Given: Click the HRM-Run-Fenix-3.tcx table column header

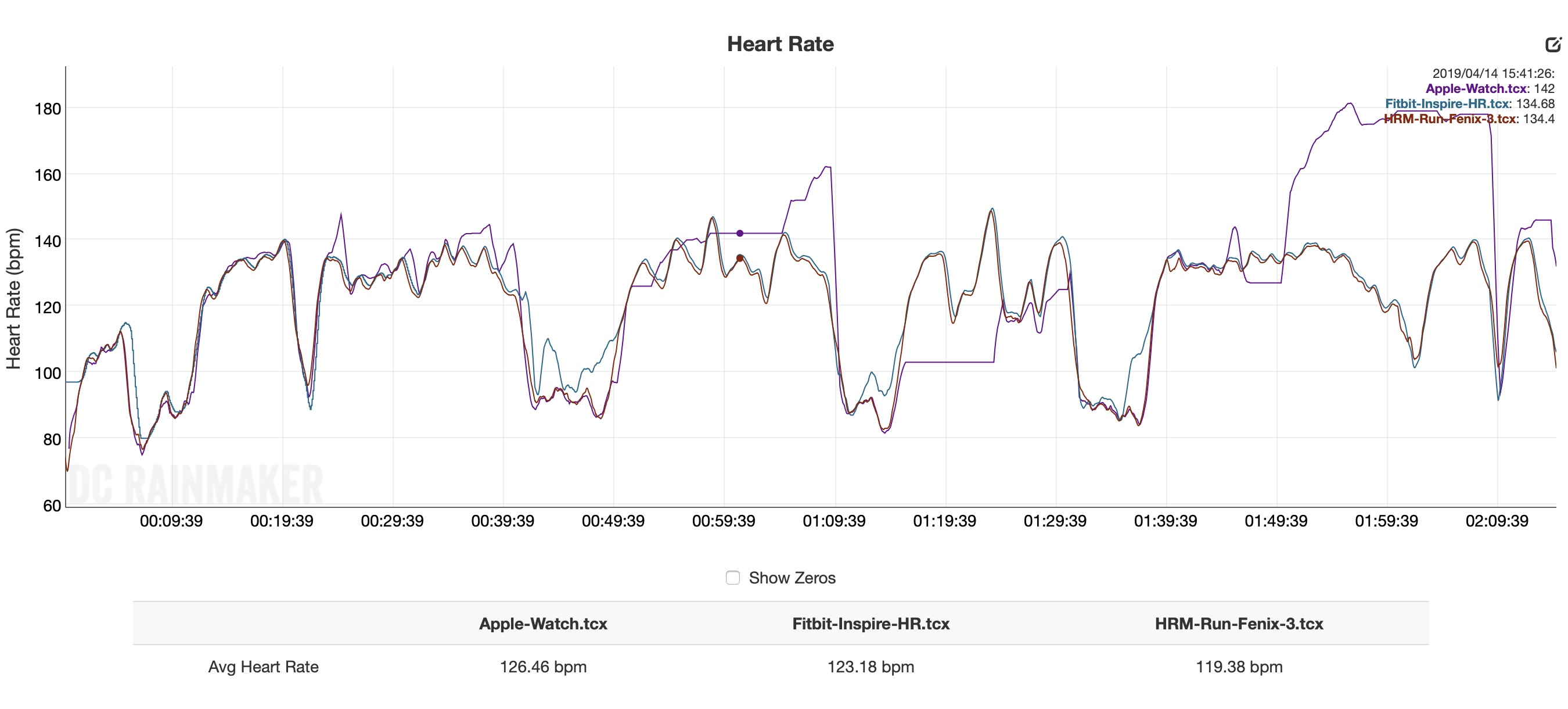Looking at the screenshot, I should tap(1239, 623).
